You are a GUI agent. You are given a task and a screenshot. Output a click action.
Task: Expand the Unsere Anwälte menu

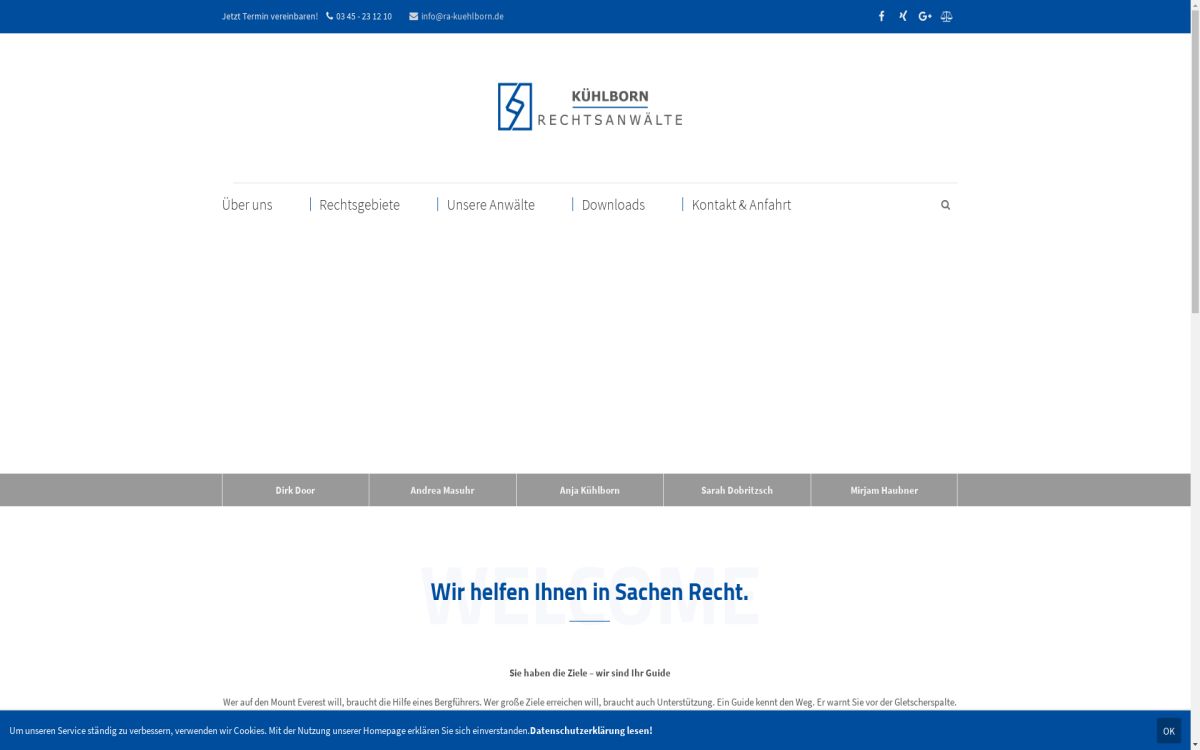tap(490, 205)
